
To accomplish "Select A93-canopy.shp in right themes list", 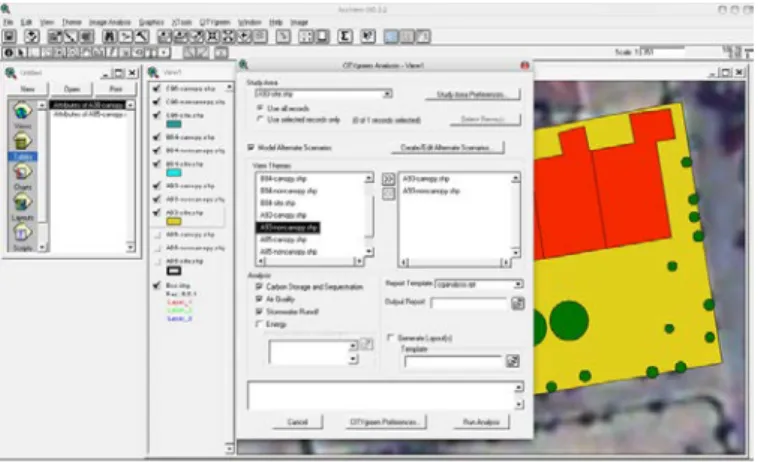I will click(x=426, y=179).
